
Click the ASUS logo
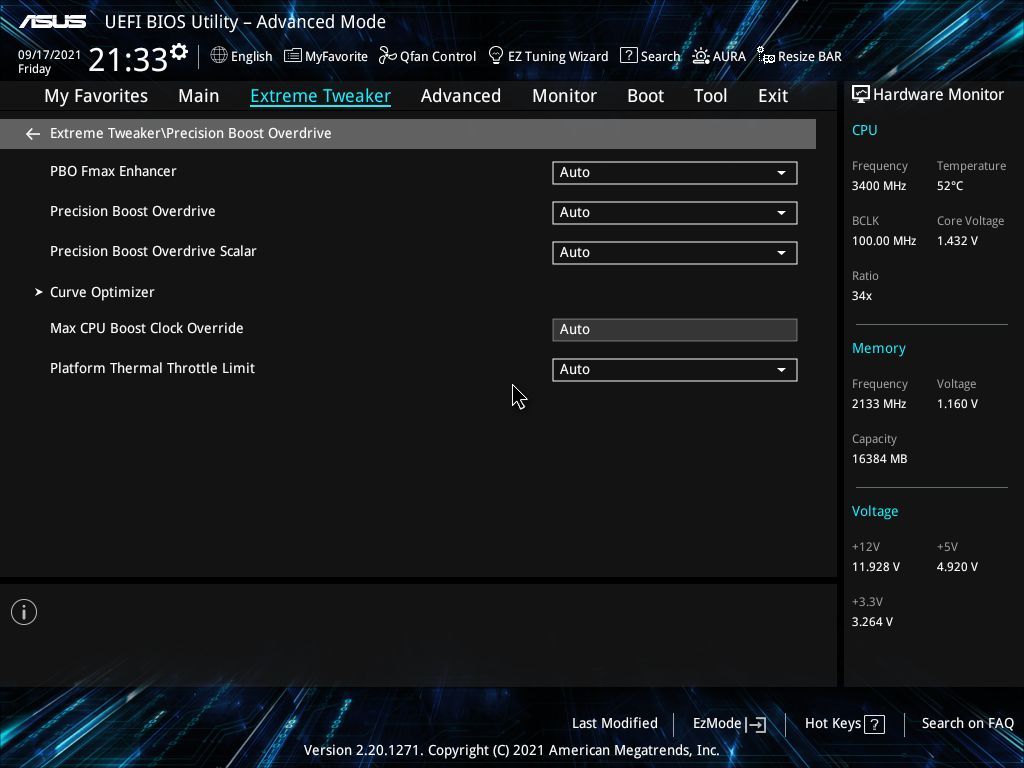click(x=52, y=22)
